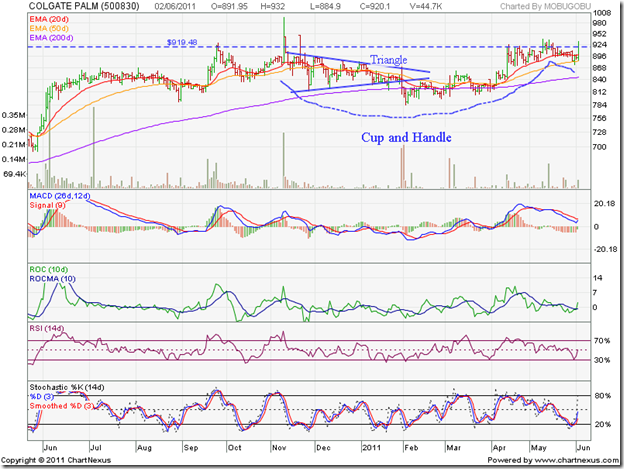Click the Copyright 2011 ChartNexus text
The width and height of the screenshot is (624, 469).
(x=56, y=460)
